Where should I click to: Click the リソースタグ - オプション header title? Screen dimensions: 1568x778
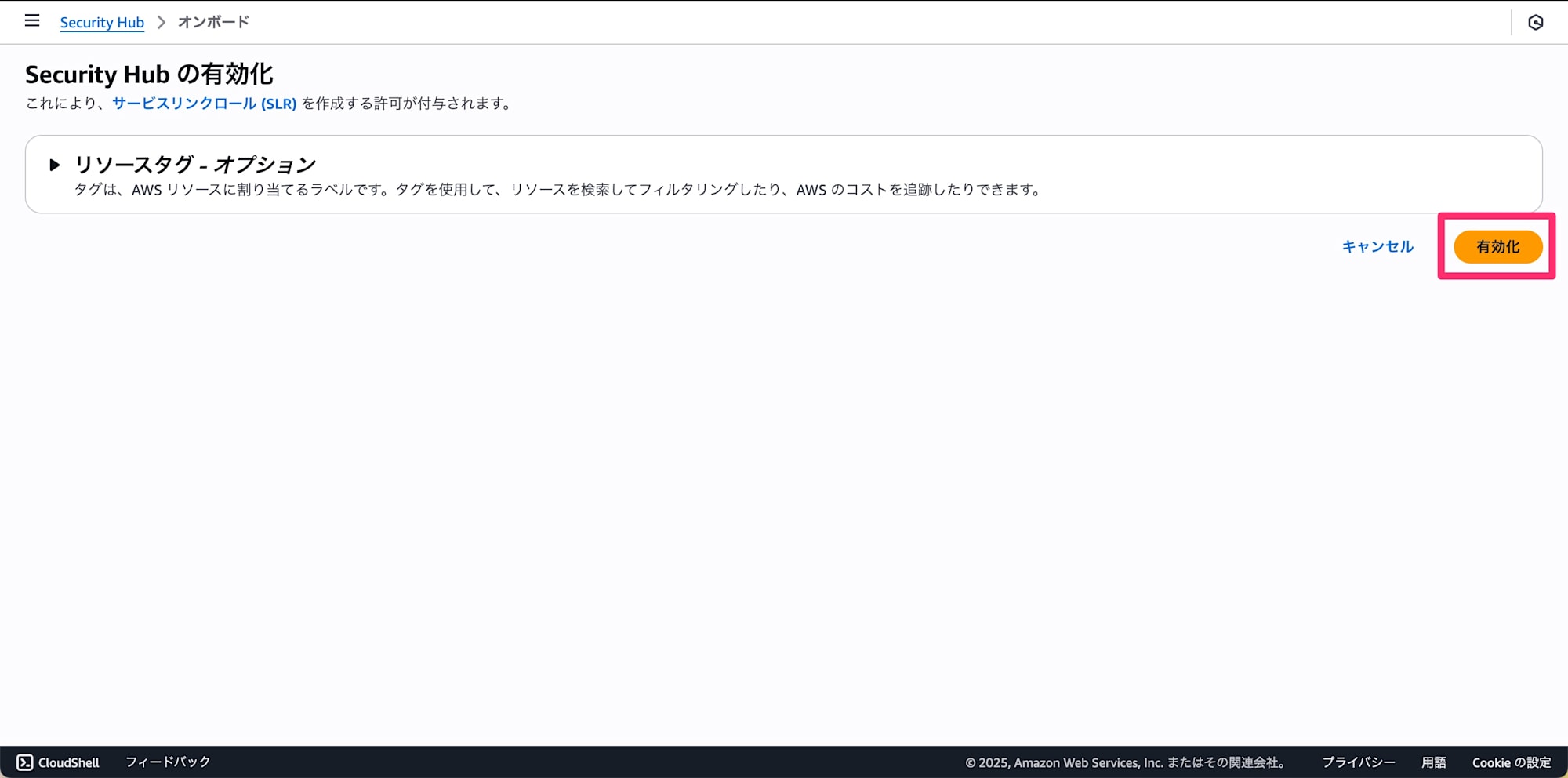tap(194, 165)
